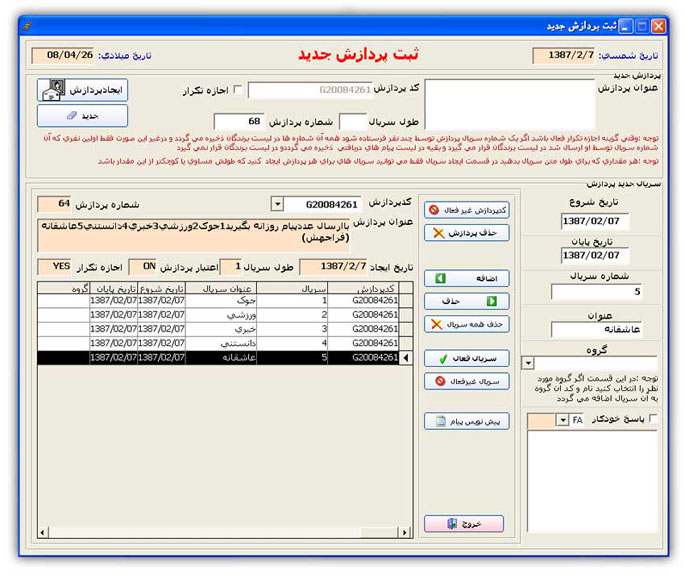
Task: Click the سریال column header
Action: coord(292,288)
